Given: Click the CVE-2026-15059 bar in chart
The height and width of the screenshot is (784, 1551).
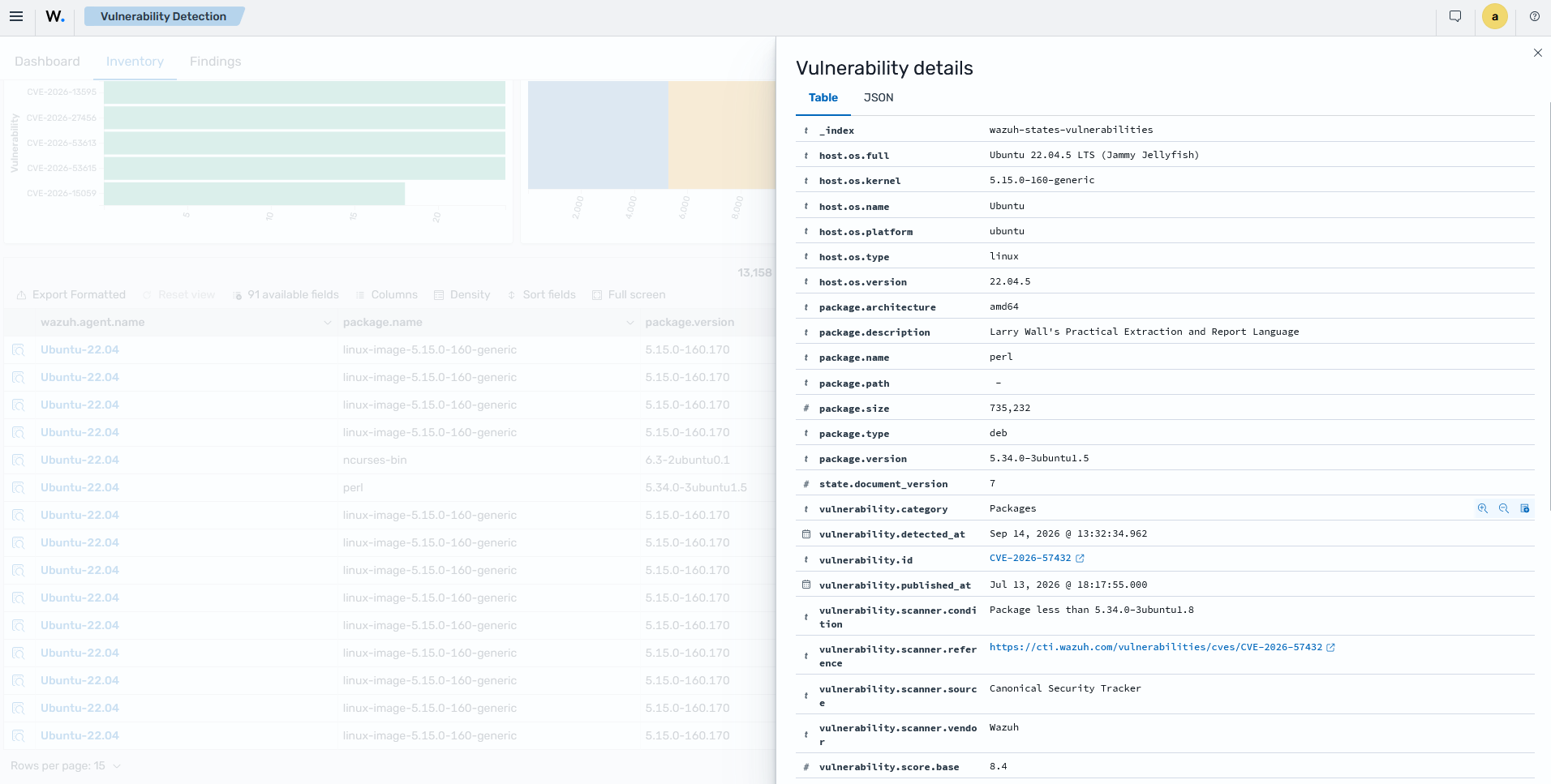Looking at the screenshot, I should click(x=255, y=194).
